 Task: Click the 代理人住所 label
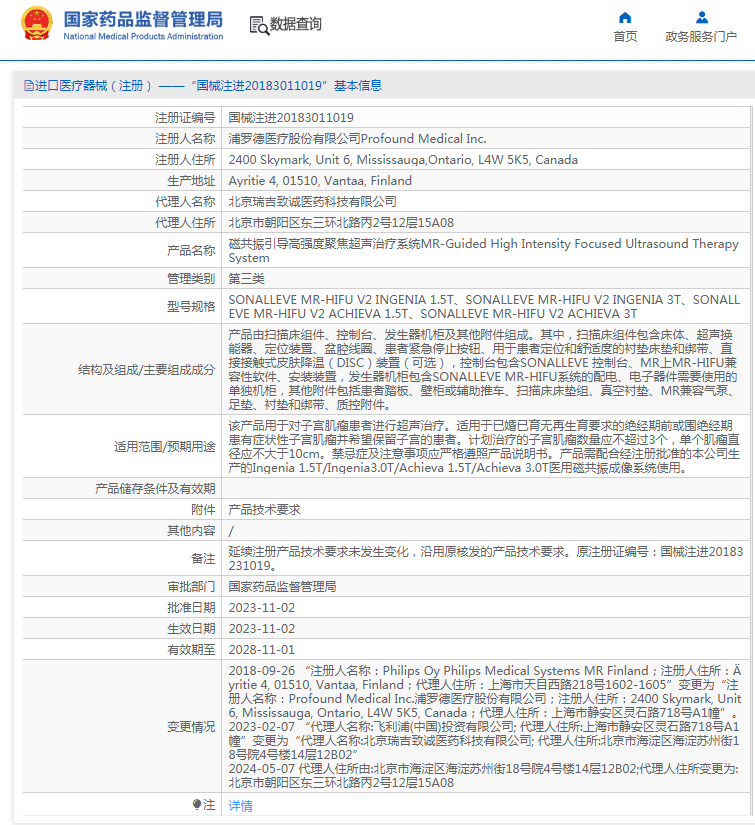[185, 223]
